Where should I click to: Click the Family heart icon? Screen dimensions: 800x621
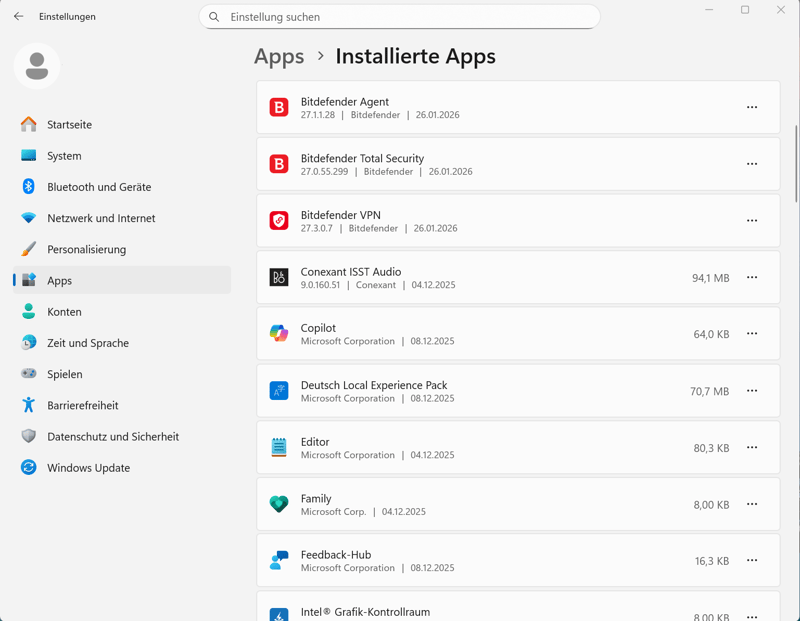point(279,504)
